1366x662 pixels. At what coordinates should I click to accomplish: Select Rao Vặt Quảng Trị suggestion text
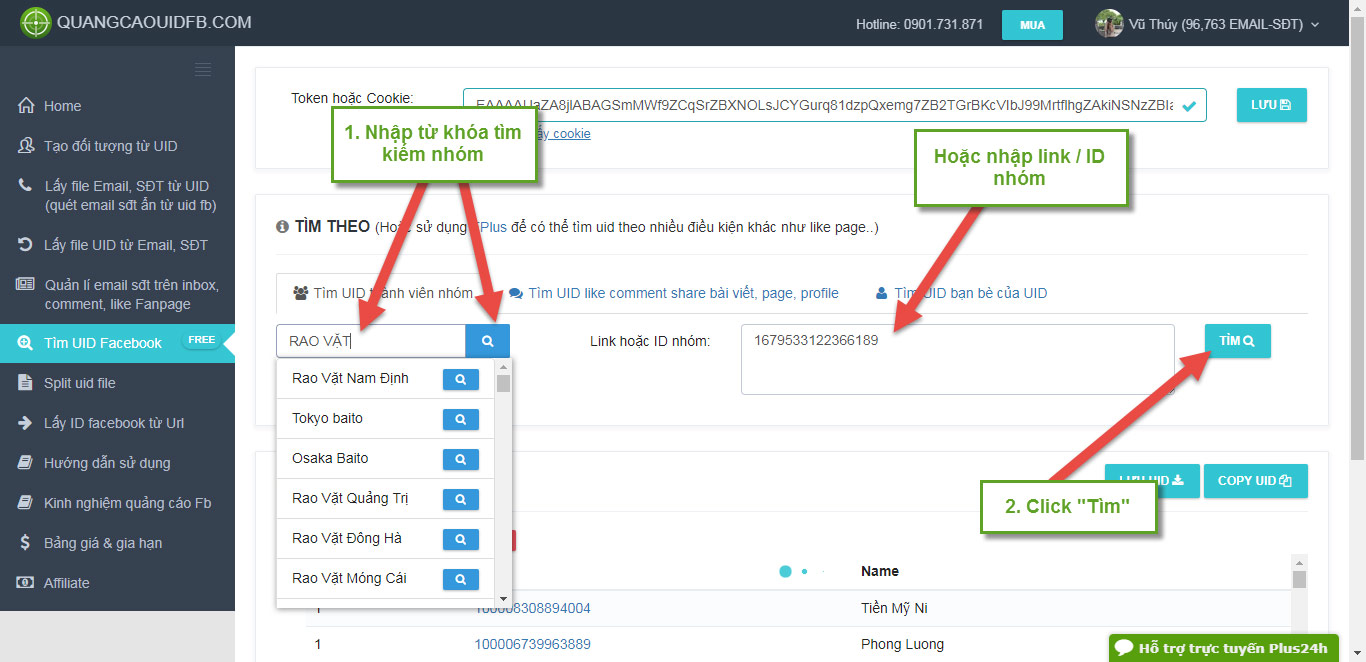pyautogui.click(x=350, y=498)
